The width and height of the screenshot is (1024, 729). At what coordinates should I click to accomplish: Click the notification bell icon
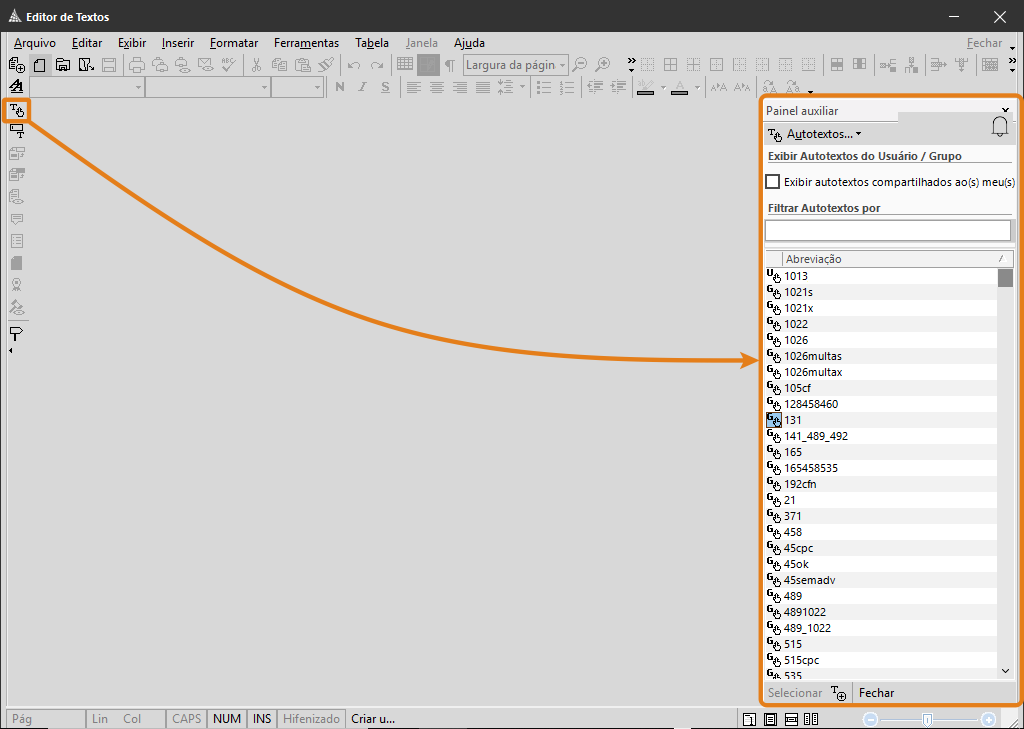pos(999,127)
